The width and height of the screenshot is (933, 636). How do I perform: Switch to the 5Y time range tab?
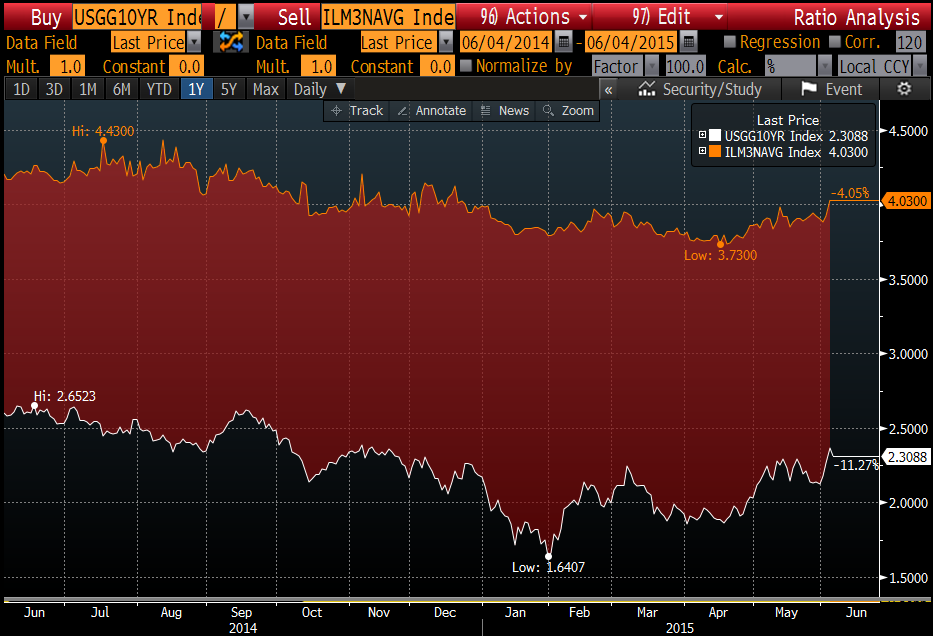[229, 89]
